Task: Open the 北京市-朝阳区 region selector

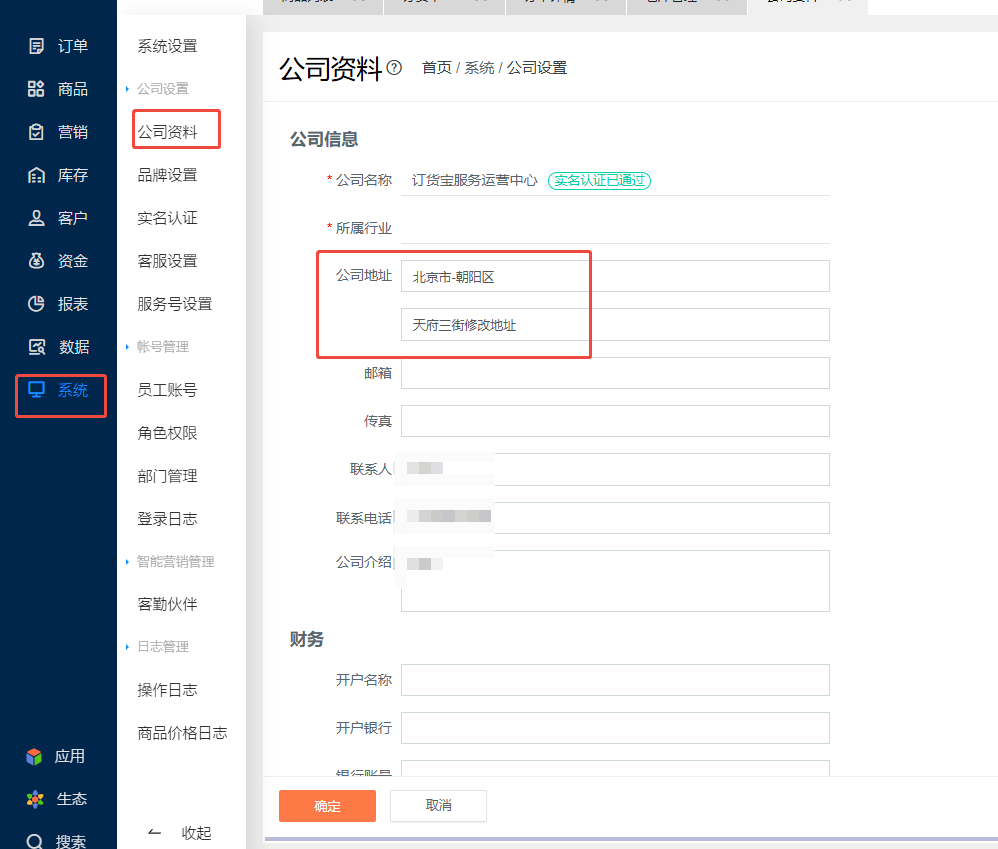Action: click(x=615, y=276)
